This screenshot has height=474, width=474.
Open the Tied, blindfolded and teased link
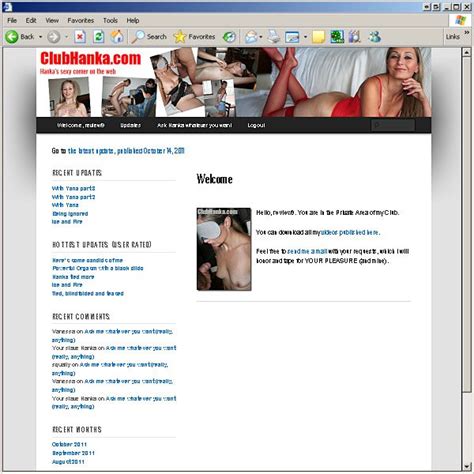tap(88, 293)
